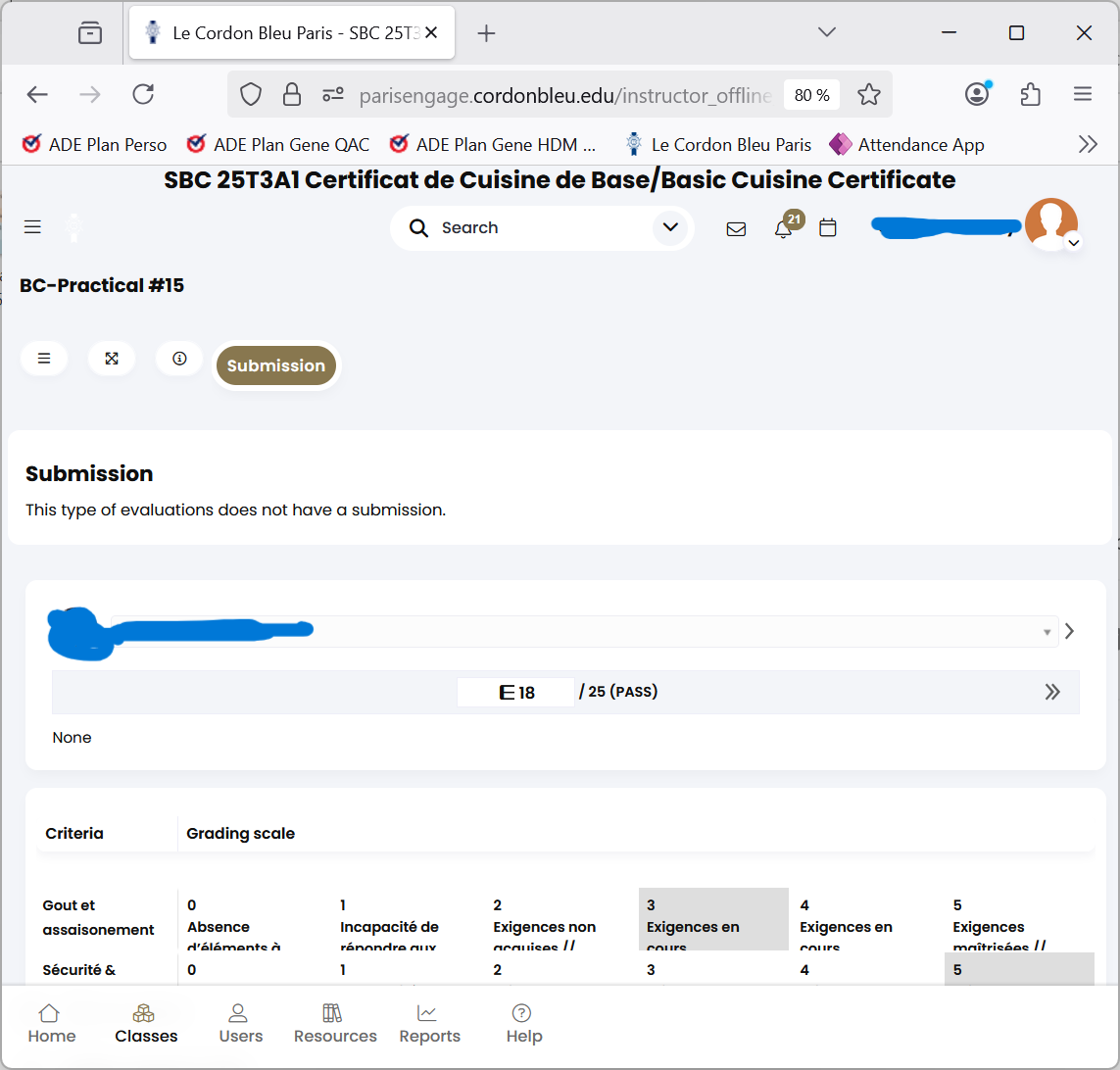Select score 5 for Gout et assaisonnement
1120x1070 pixels.
pyautogui.click(x=1019, y=920)
